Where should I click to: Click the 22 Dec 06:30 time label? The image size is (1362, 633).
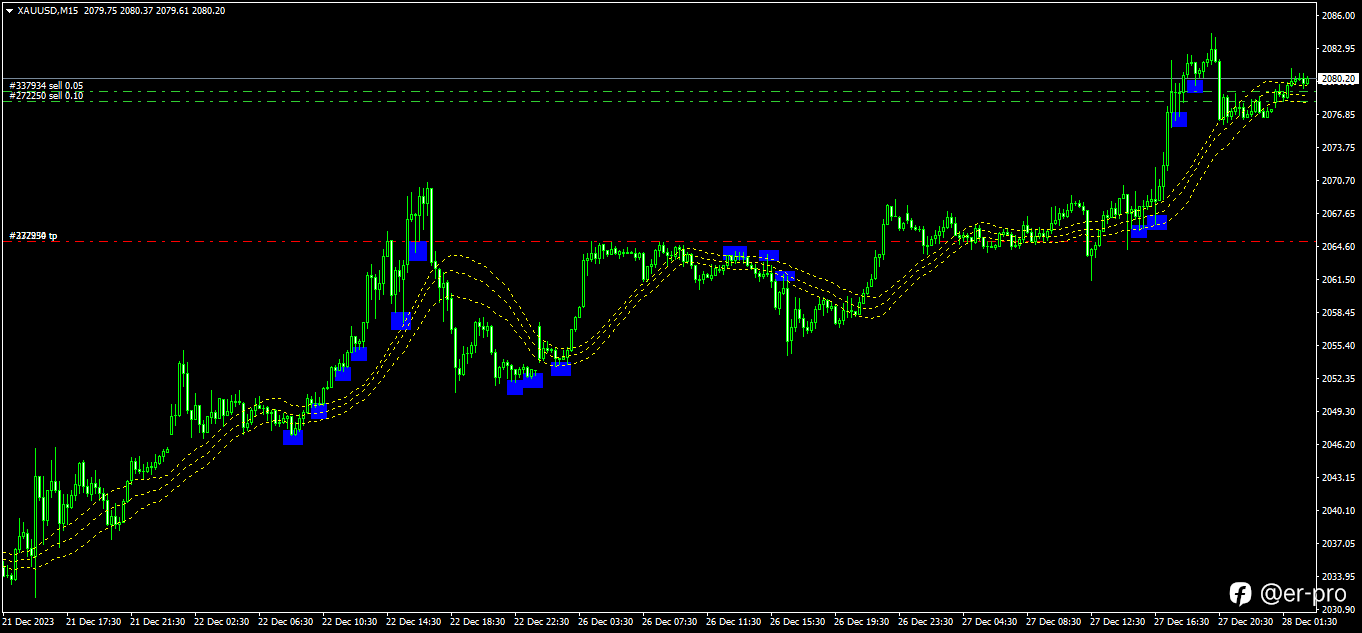pos(286,622)
